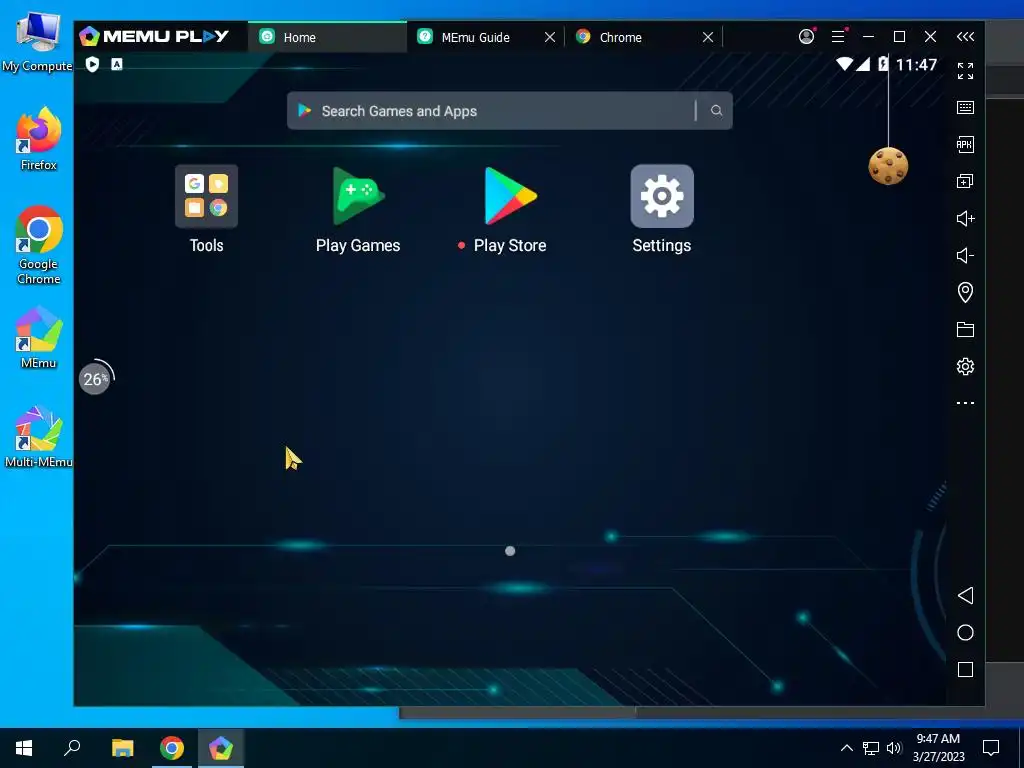Show more sidebar tools (three dots)
Screen dimensions: 1024x768
click(965, 403)
